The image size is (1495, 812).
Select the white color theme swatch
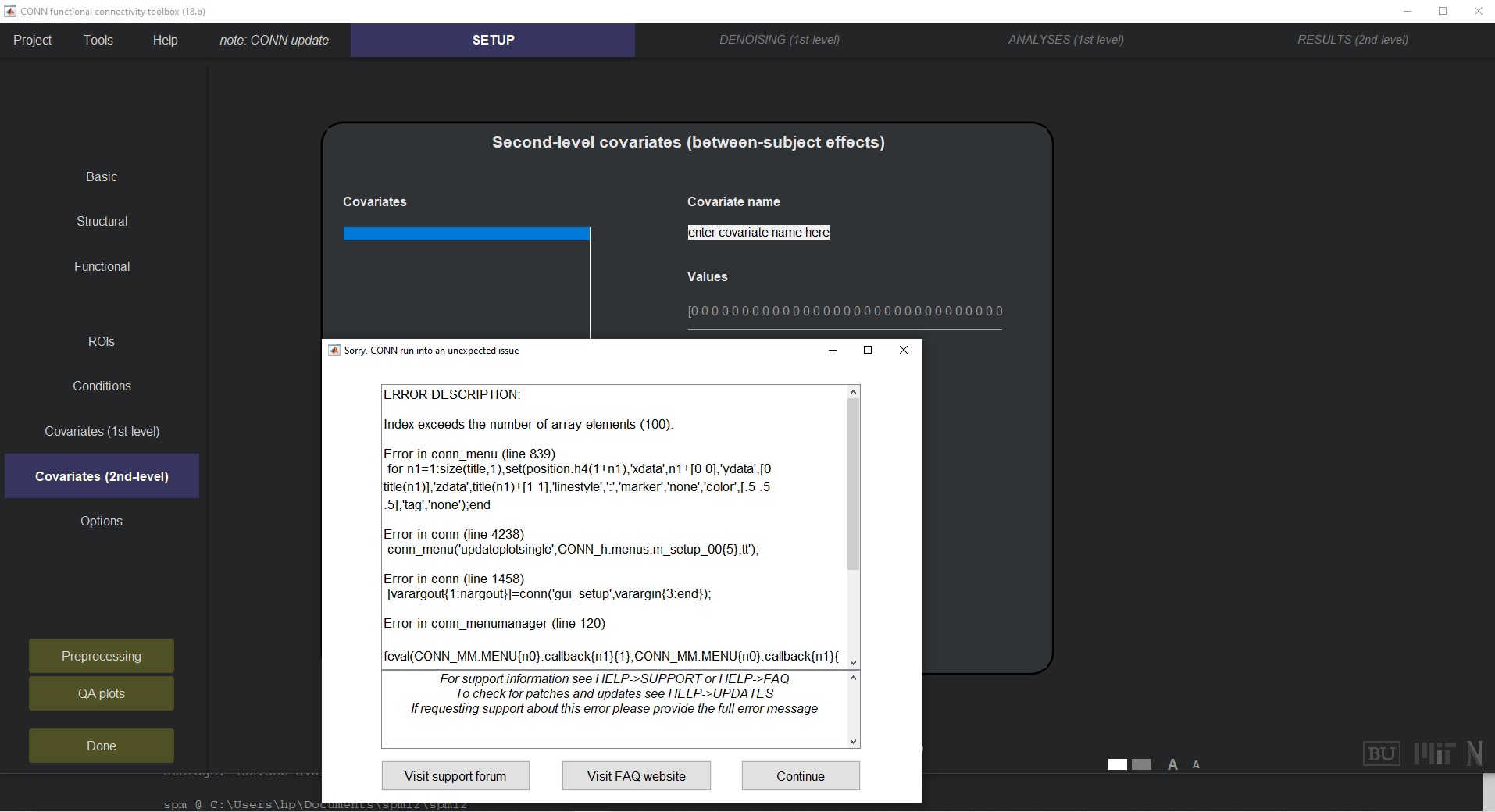[1118, 764]
